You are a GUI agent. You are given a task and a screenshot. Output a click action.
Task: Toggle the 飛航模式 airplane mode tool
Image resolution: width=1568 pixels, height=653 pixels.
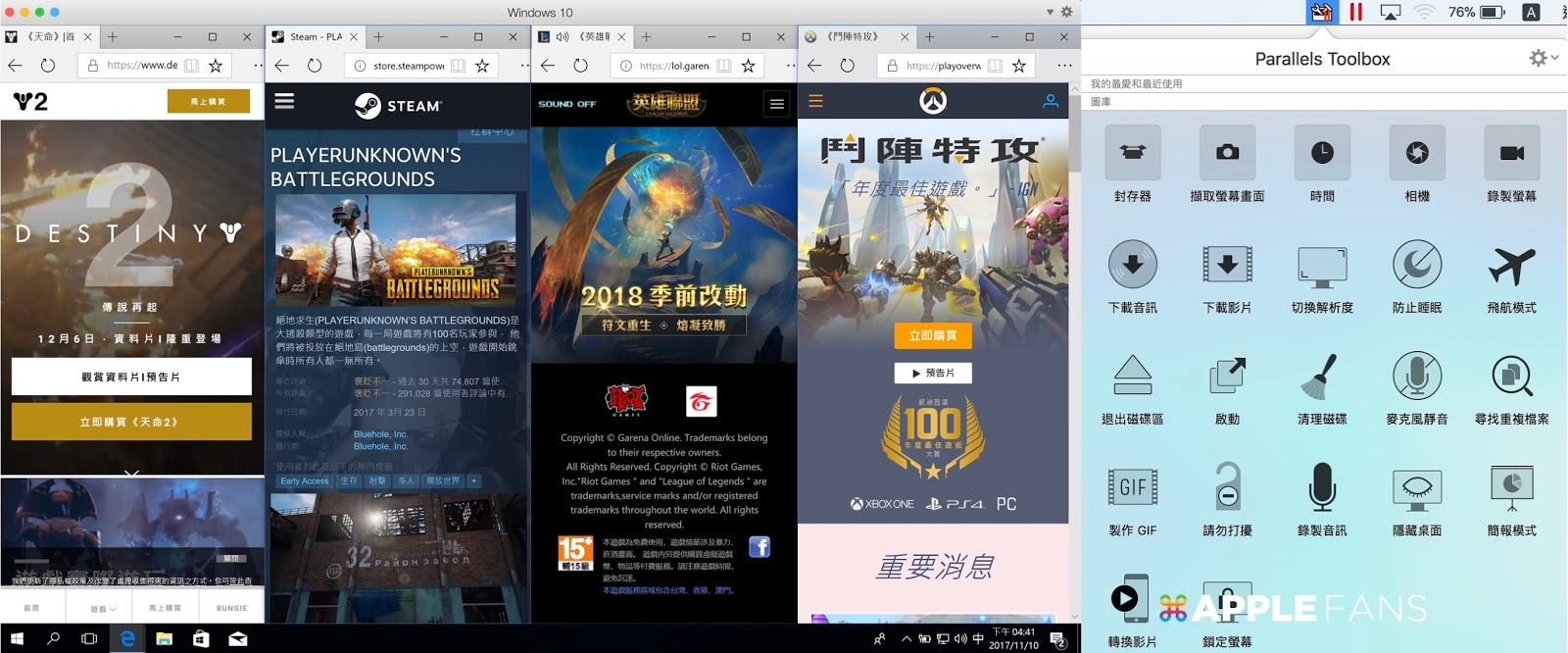(1512, 265)
